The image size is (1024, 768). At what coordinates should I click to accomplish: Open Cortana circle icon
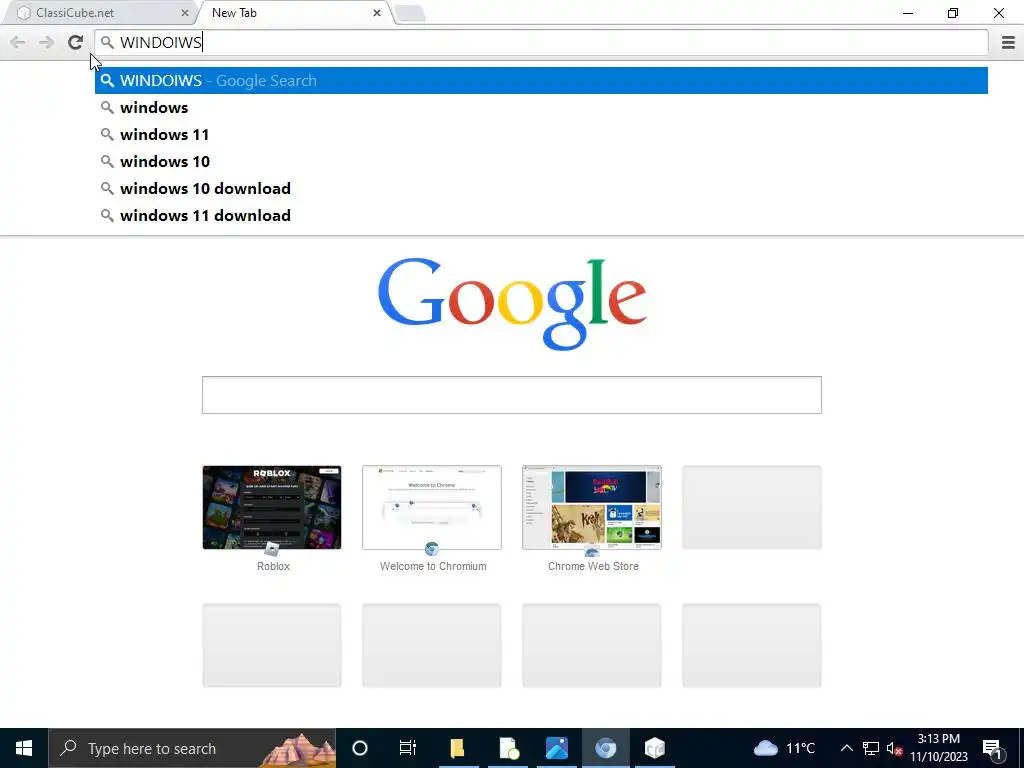point(360,748)
